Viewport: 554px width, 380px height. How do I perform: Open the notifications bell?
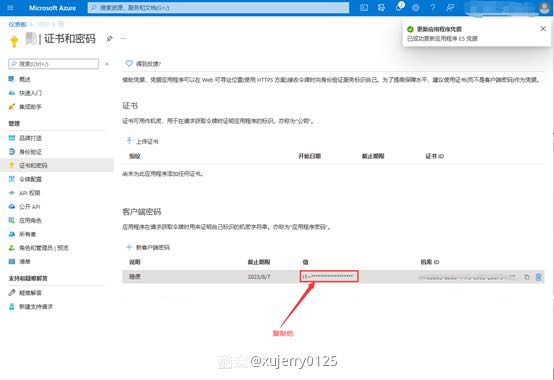399,7
